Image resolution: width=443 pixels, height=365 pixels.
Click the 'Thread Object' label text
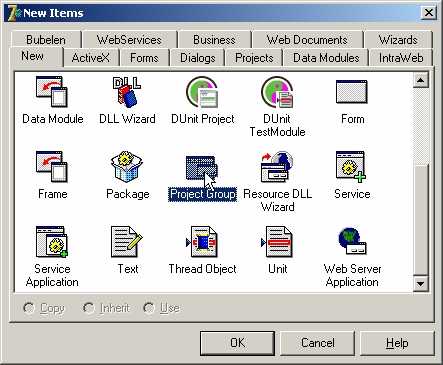(x=203, y=269)
